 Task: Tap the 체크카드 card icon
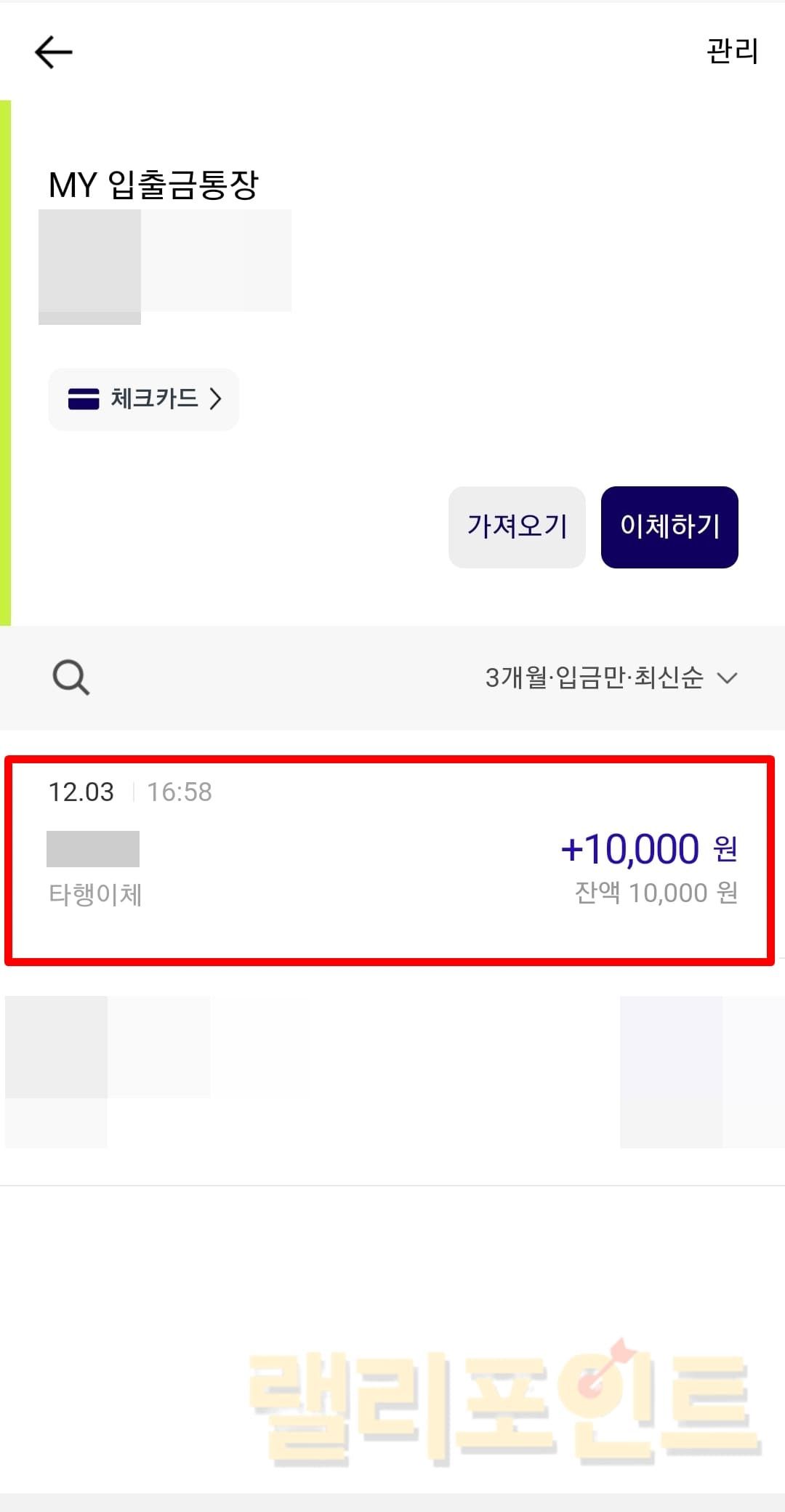coord(84,399)
